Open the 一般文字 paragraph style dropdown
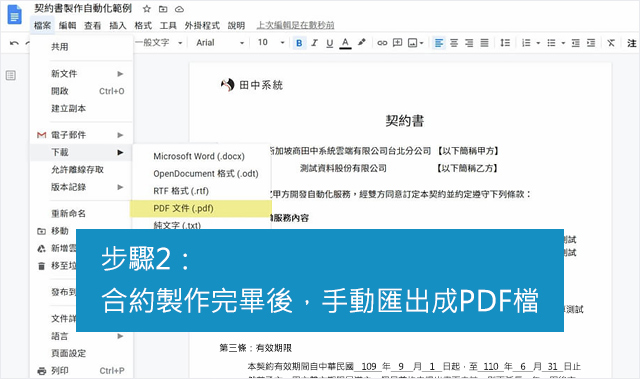 158,42
